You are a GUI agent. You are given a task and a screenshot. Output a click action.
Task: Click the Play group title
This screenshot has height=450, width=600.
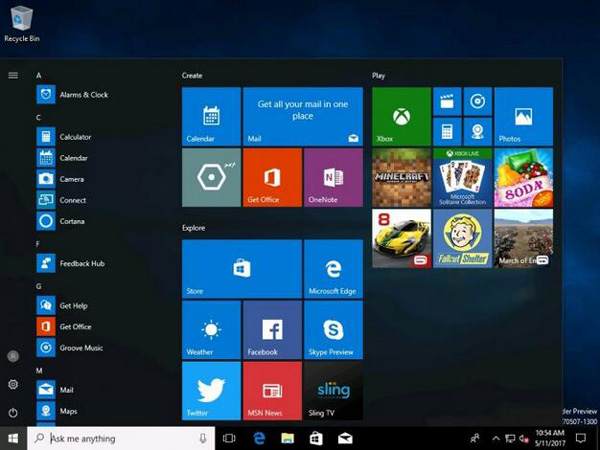[378, 75]
